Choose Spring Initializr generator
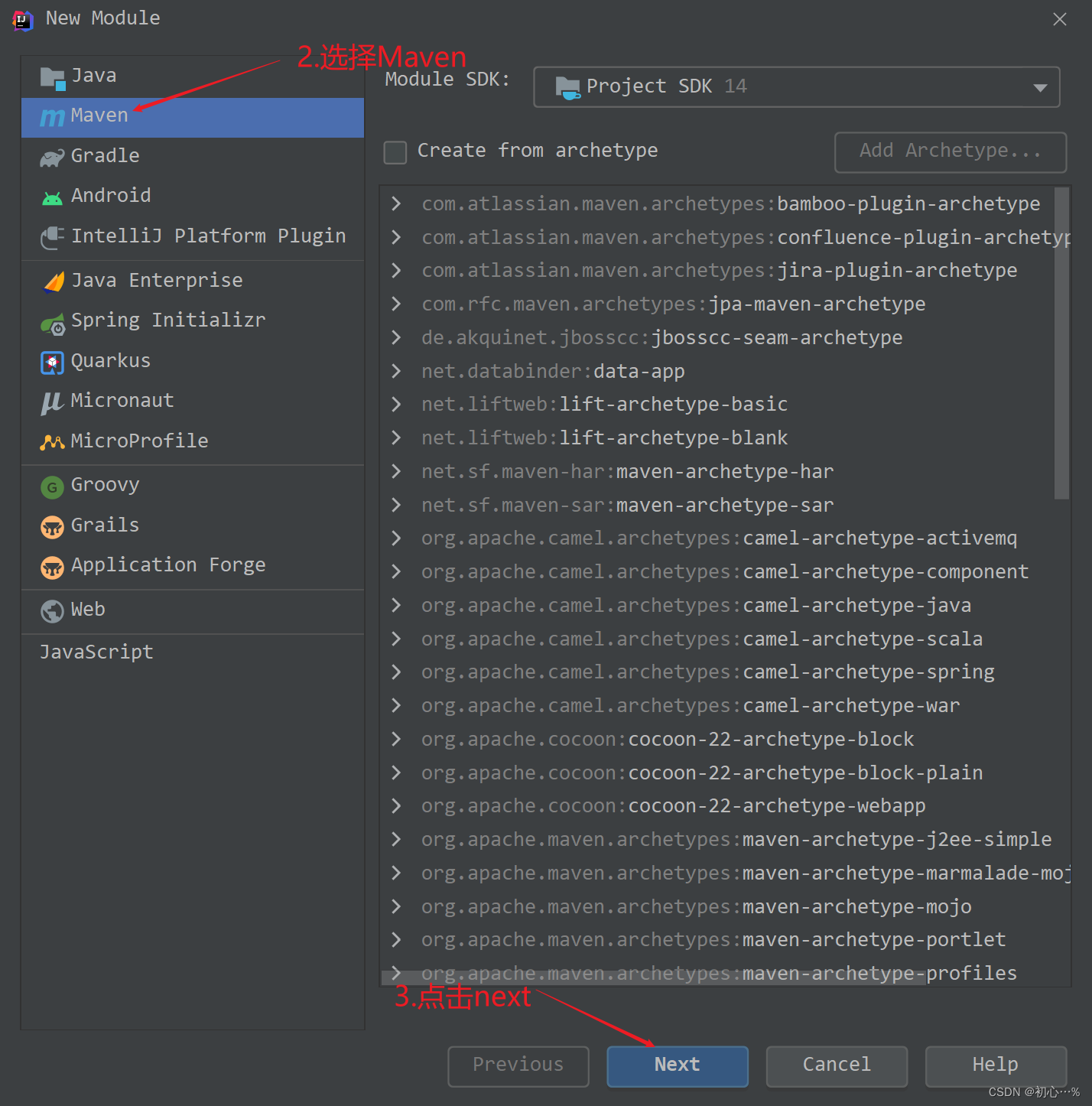 [193, 321]
